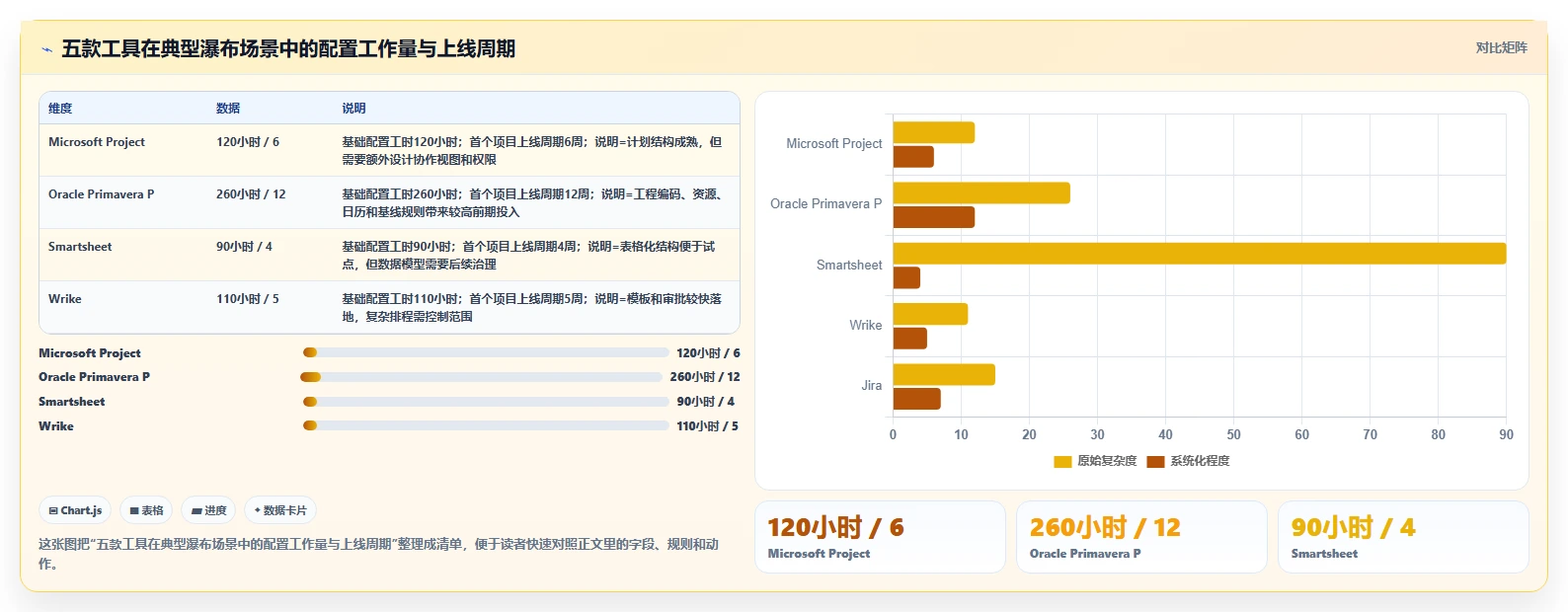Click table cell 260小时 / 12
The height and width of the screenshot is (612, 1568).
pyautogui.click(x=251, y=194)
